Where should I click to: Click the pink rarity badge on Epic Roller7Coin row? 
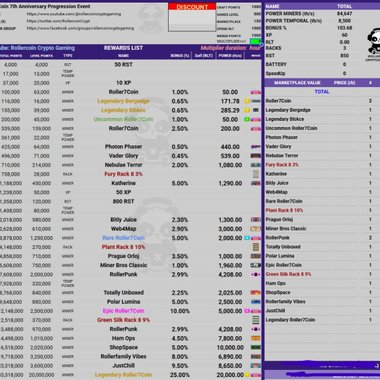[x=247, y=311]
